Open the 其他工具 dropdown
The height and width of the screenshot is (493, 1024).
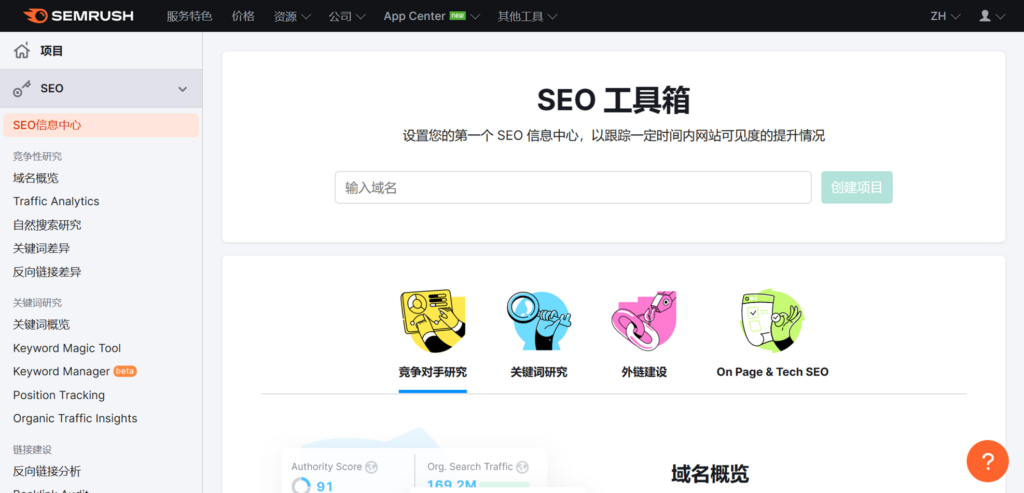(528, 16)
